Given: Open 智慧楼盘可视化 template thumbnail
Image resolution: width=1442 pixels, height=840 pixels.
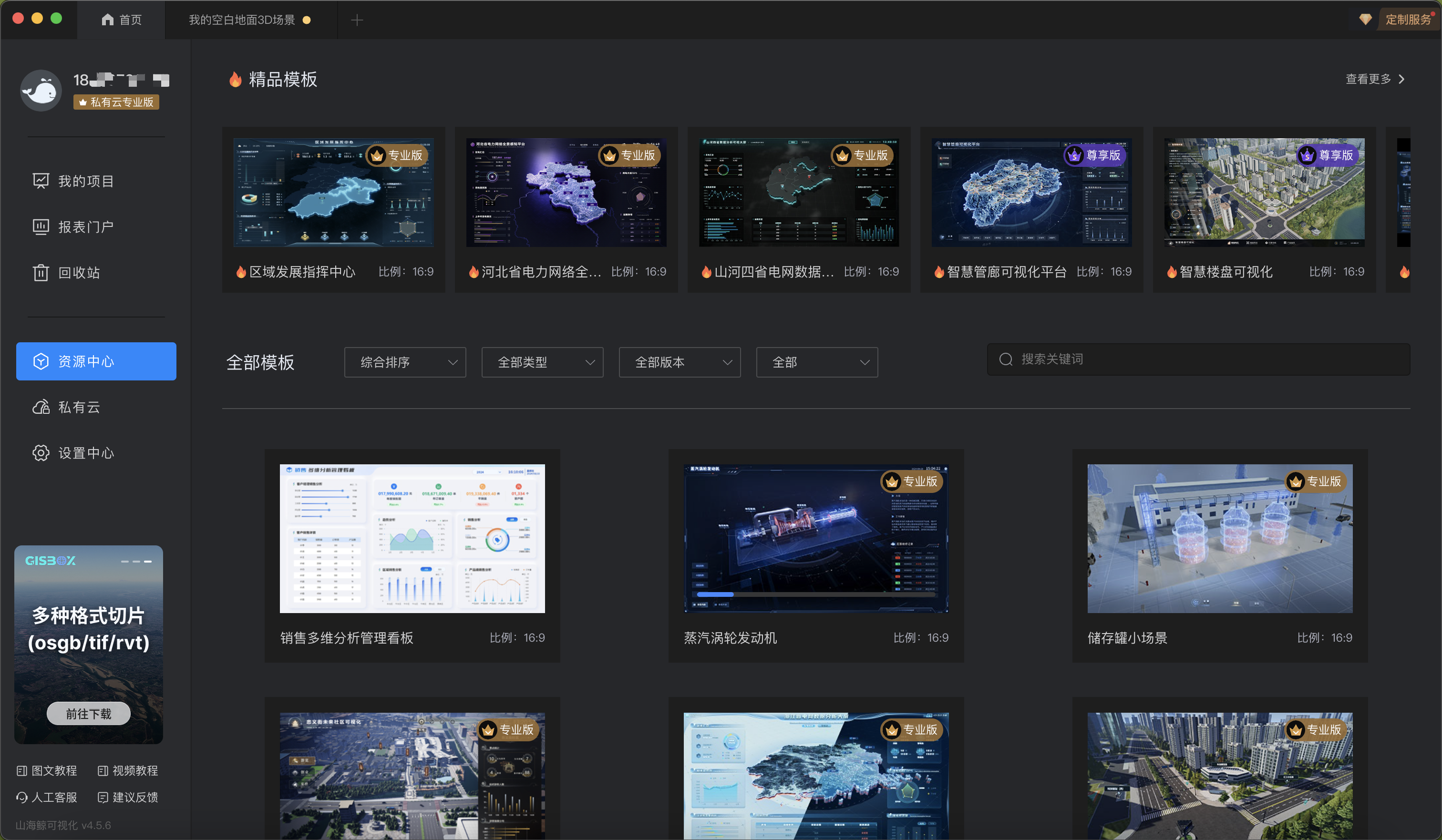Looking at the screenshot, I should [1265, 192].
